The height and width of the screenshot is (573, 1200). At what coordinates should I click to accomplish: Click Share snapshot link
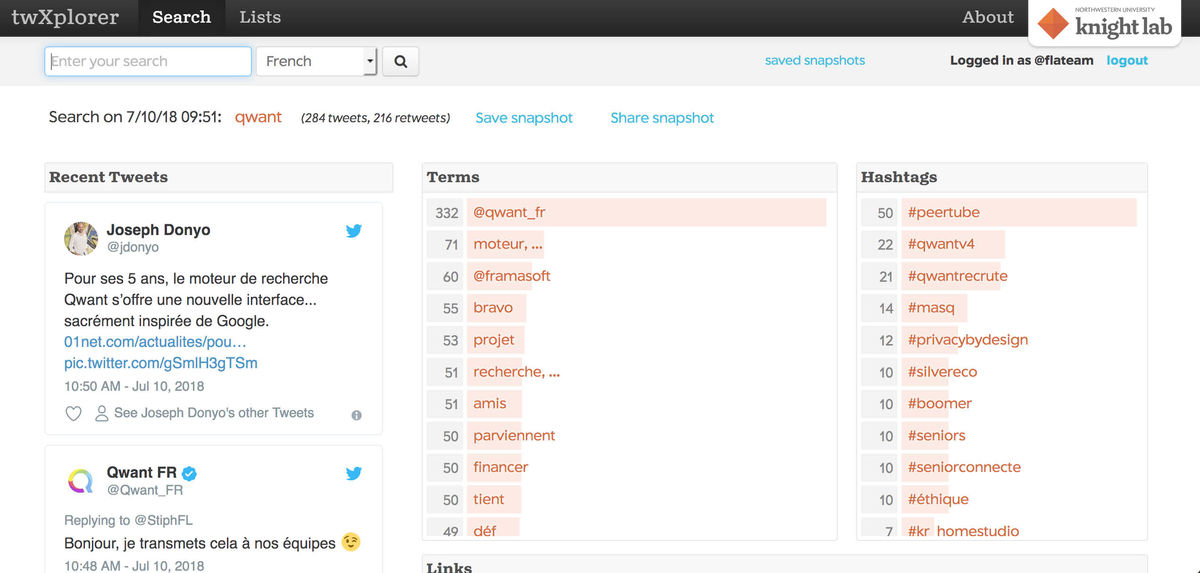pos(662,118)
